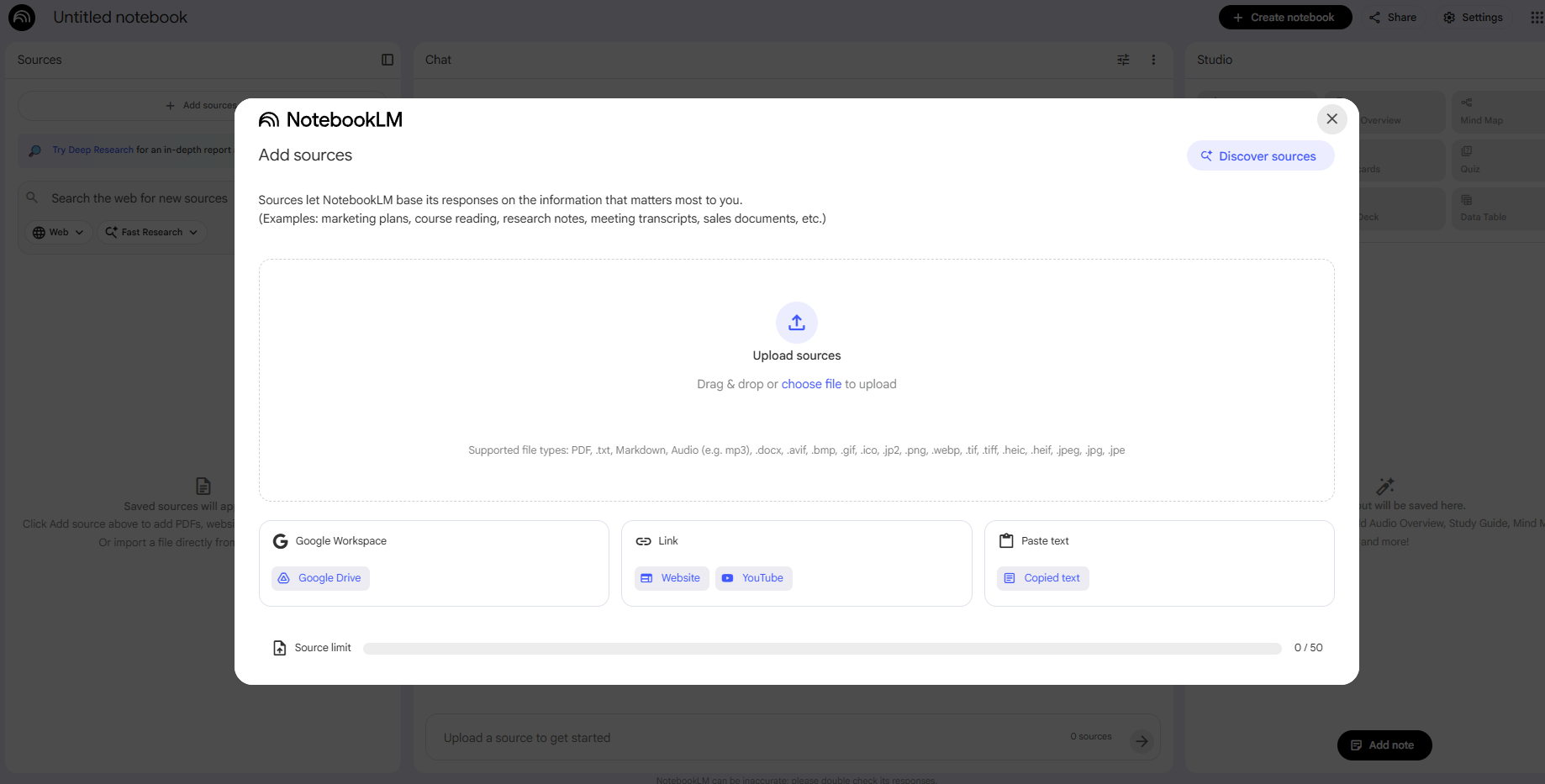Click Try Deep Research link
Viewport: 1545px width, 784px height.
pos(92,150)
